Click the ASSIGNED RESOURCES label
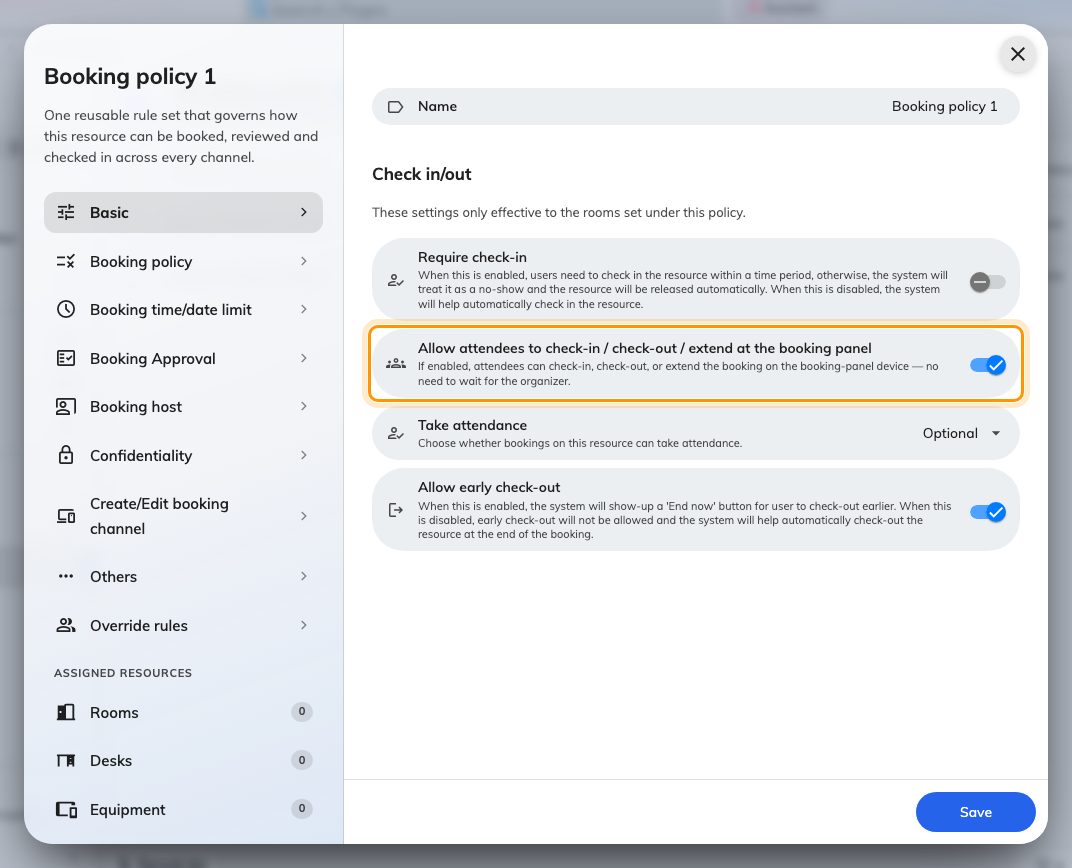This screenshot has width=1072, height=868. (x=123, y=673)
